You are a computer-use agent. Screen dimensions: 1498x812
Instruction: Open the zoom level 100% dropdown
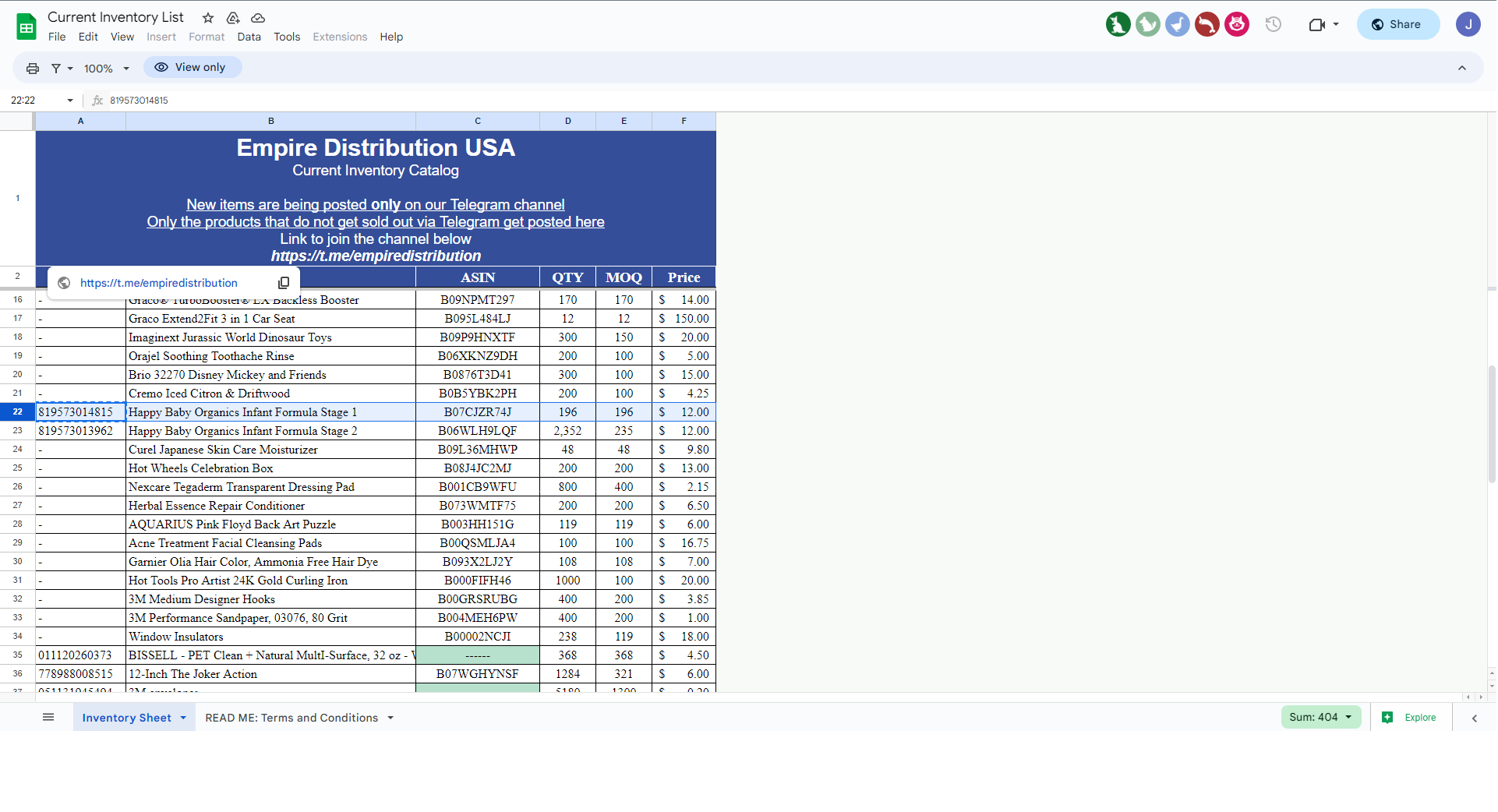coord(107,69)
